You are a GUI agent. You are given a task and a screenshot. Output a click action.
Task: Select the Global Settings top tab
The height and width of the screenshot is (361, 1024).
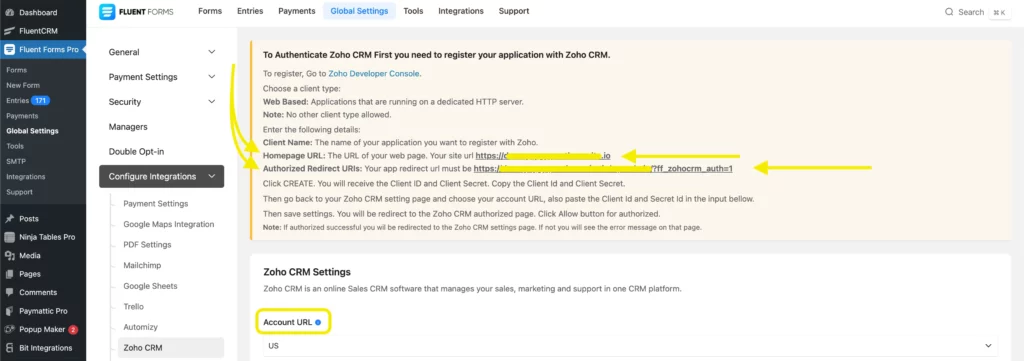pos(359,11)
